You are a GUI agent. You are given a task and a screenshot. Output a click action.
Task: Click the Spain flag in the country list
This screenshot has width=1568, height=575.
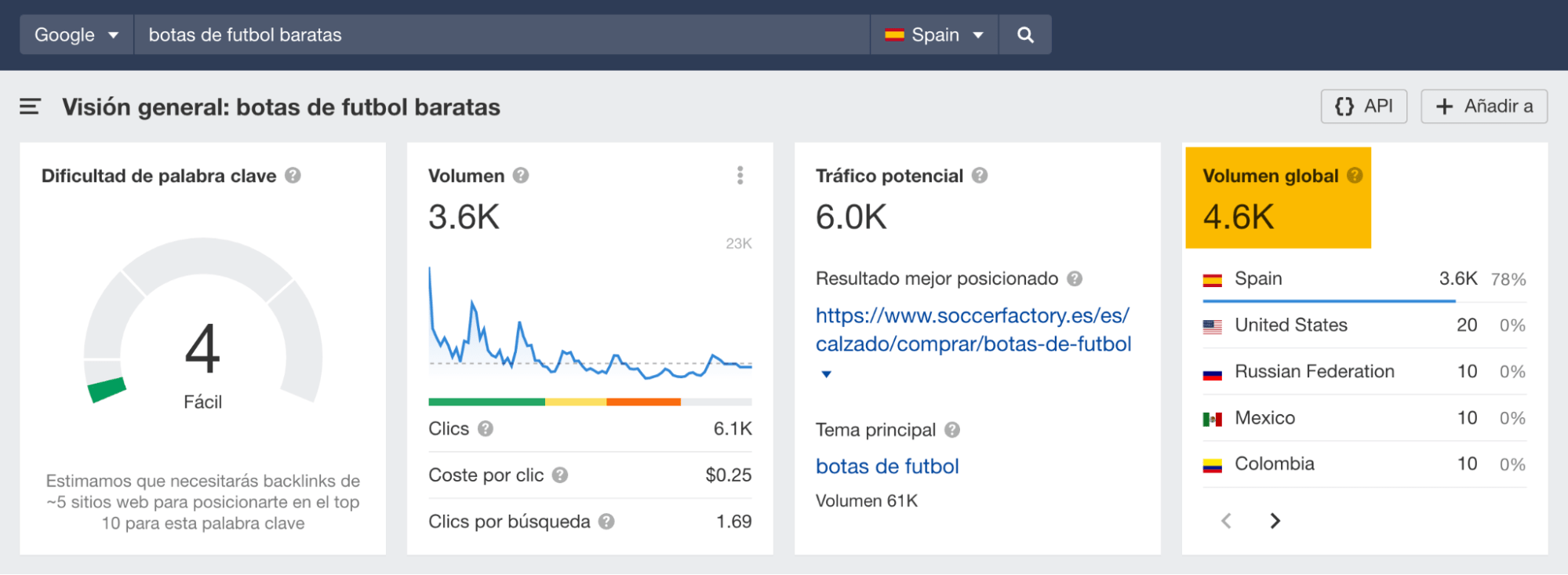click(1212, 278)
